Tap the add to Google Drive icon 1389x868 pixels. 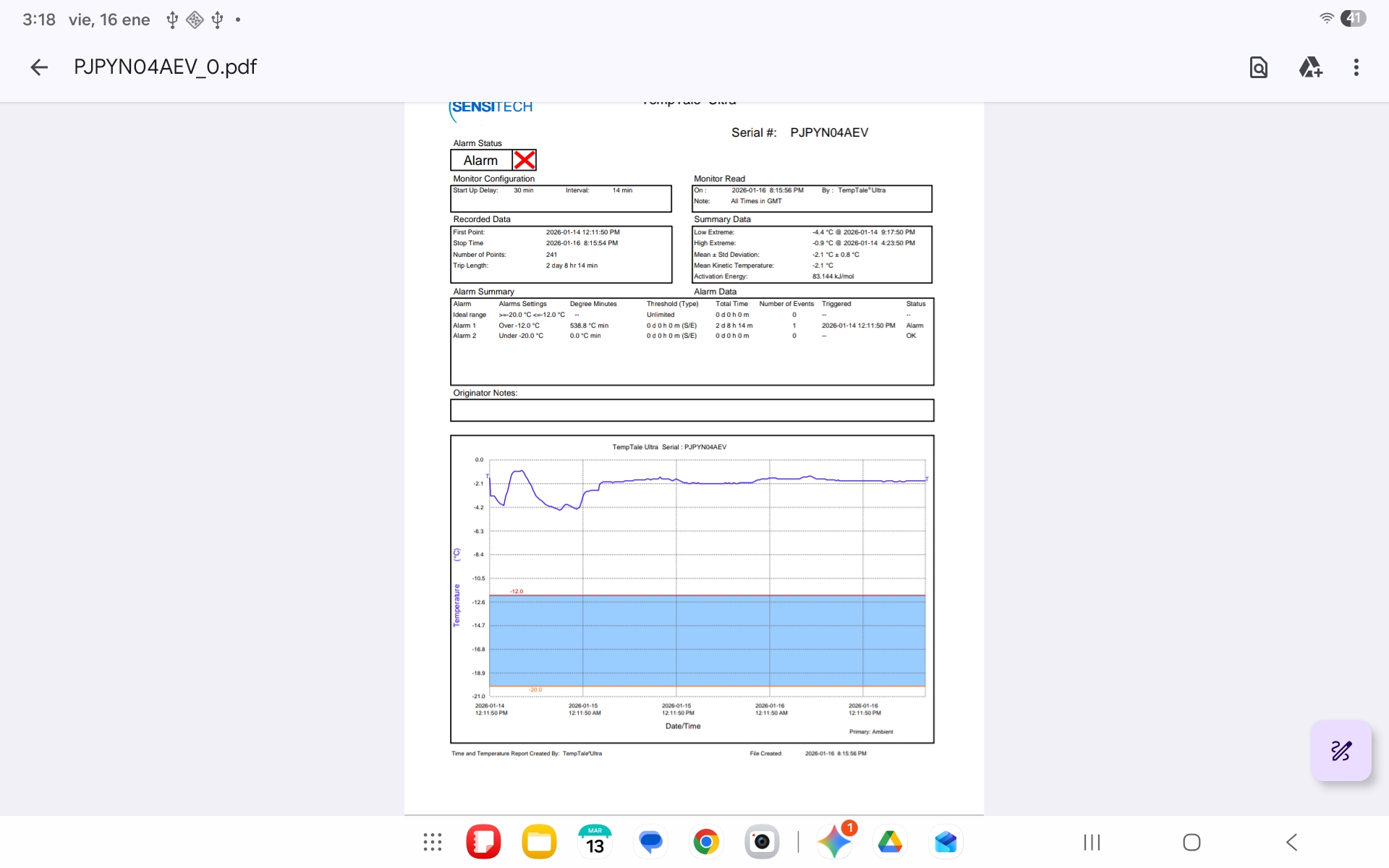1309,67
